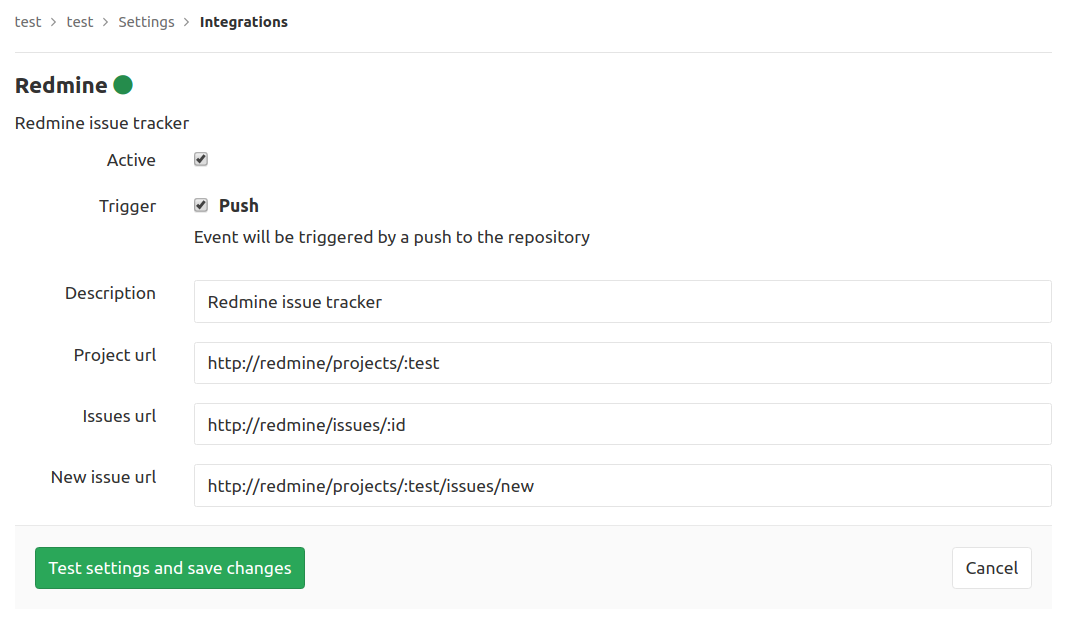
Task: Click the bold Push label
Action: (x=239, y=205)
